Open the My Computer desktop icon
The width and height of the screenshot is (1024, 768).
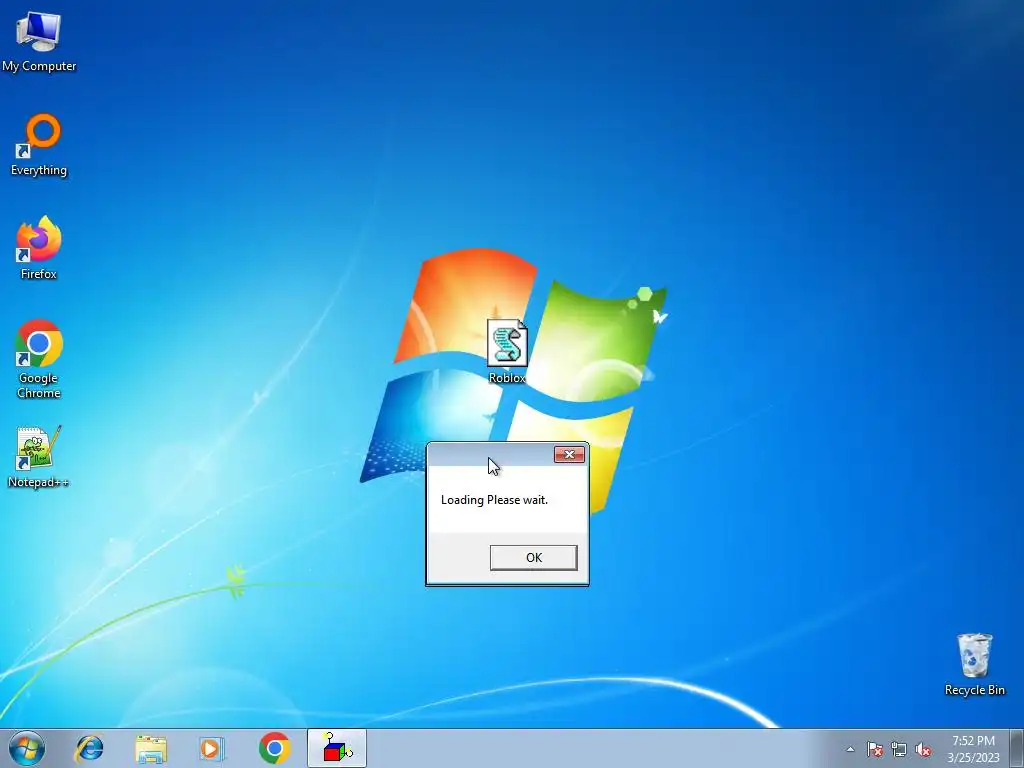pyautogui.click(x=39, y=41)
